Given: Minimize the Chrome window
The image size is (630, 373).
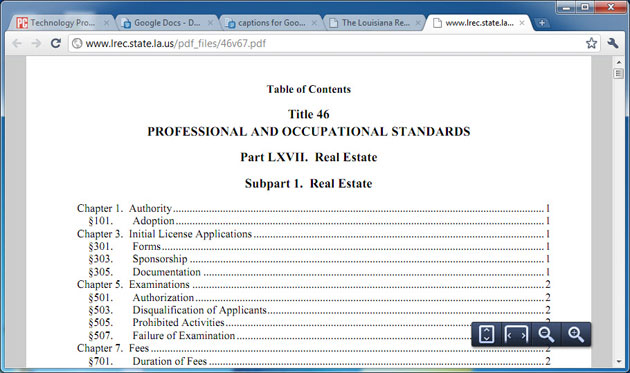Looking at the screenshot, I should click(x=567, y=7).
